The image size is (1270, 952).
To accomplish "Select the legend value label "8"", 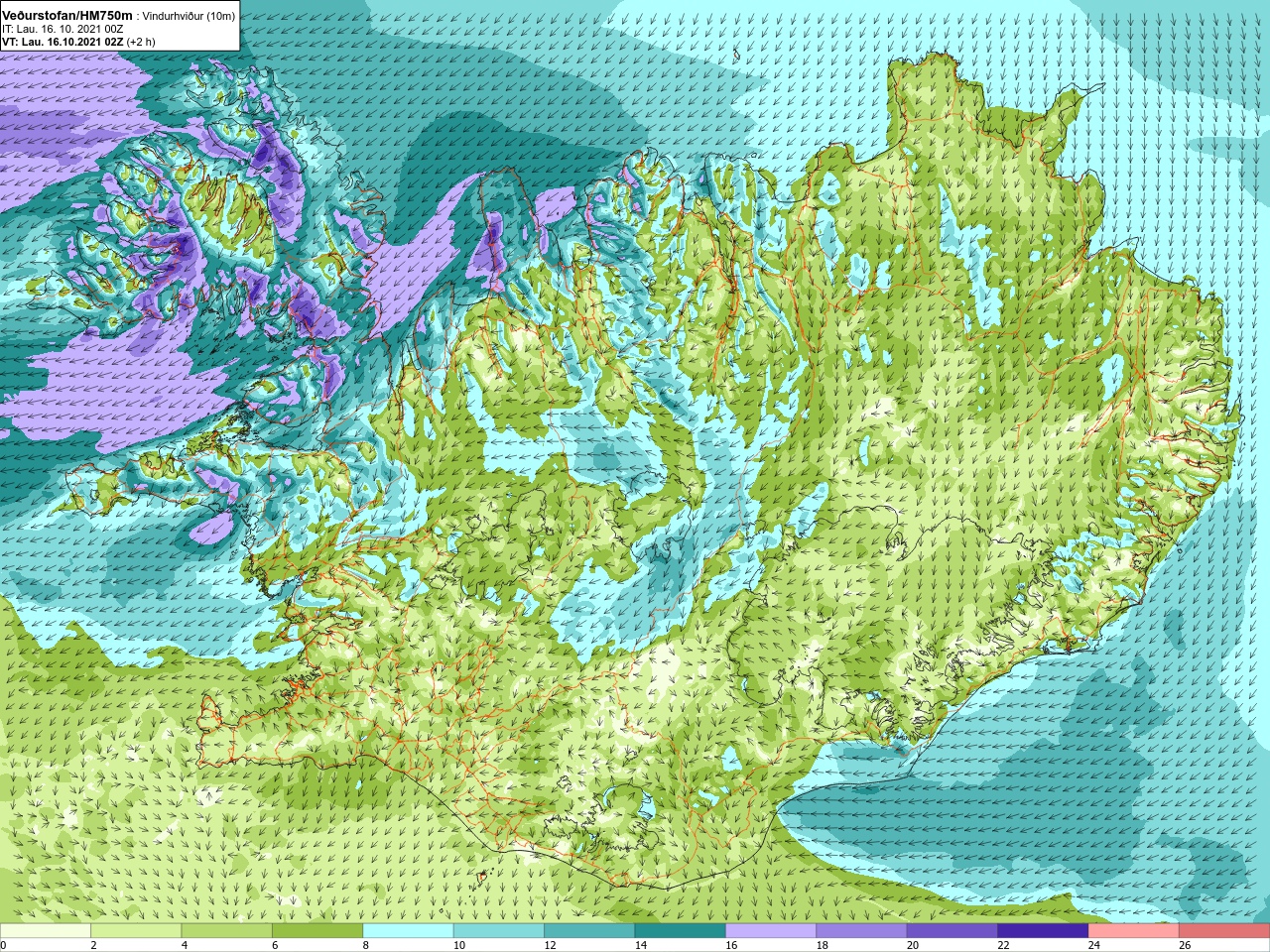I will tap(366, 945).
